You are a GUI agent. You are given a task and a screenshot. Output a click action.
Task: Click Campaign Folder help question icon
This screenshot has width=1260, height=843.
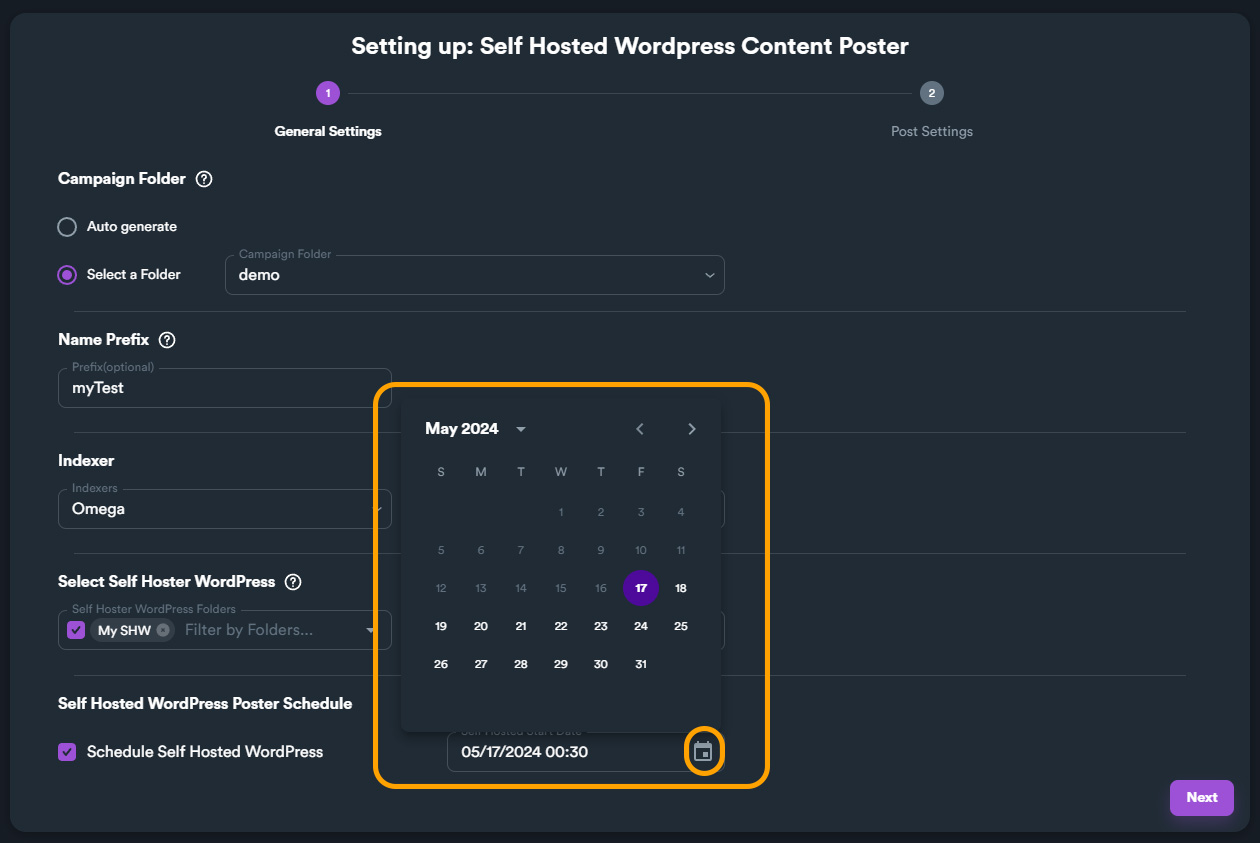coord(204,179)
